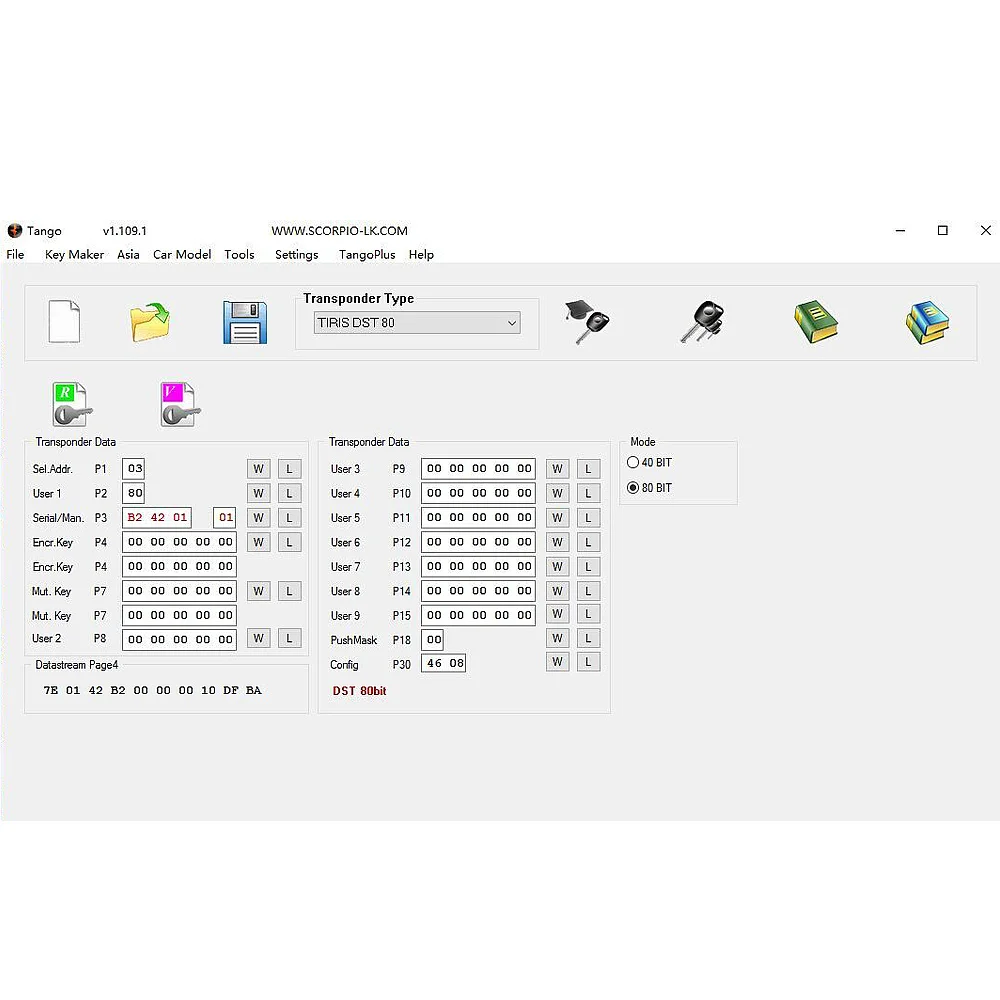
Task: Open the TangoPlus menu
Action: (x=367, y=254)
